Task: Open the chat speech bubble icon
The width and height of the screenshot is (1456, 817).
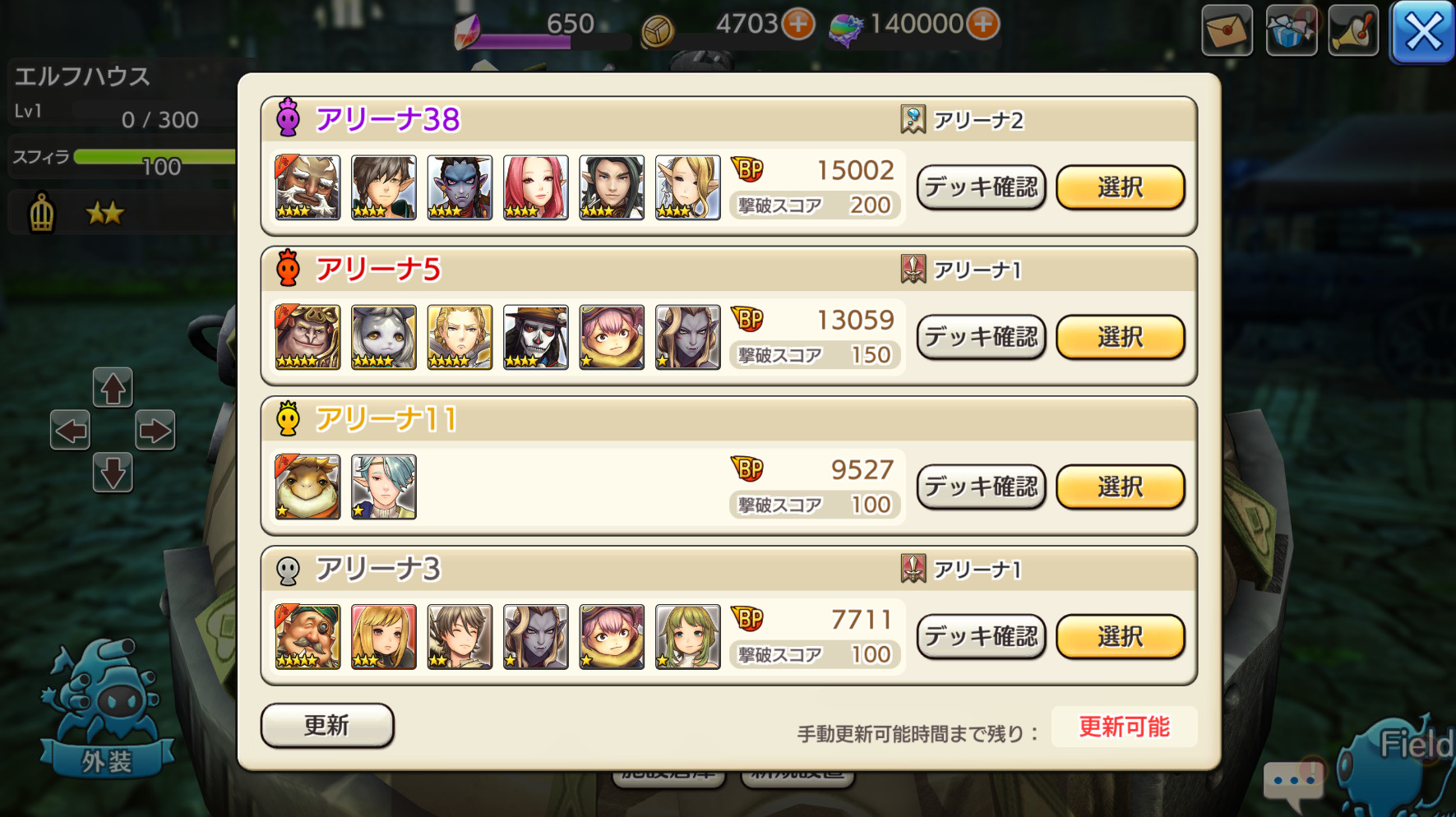Action: 1294,782
